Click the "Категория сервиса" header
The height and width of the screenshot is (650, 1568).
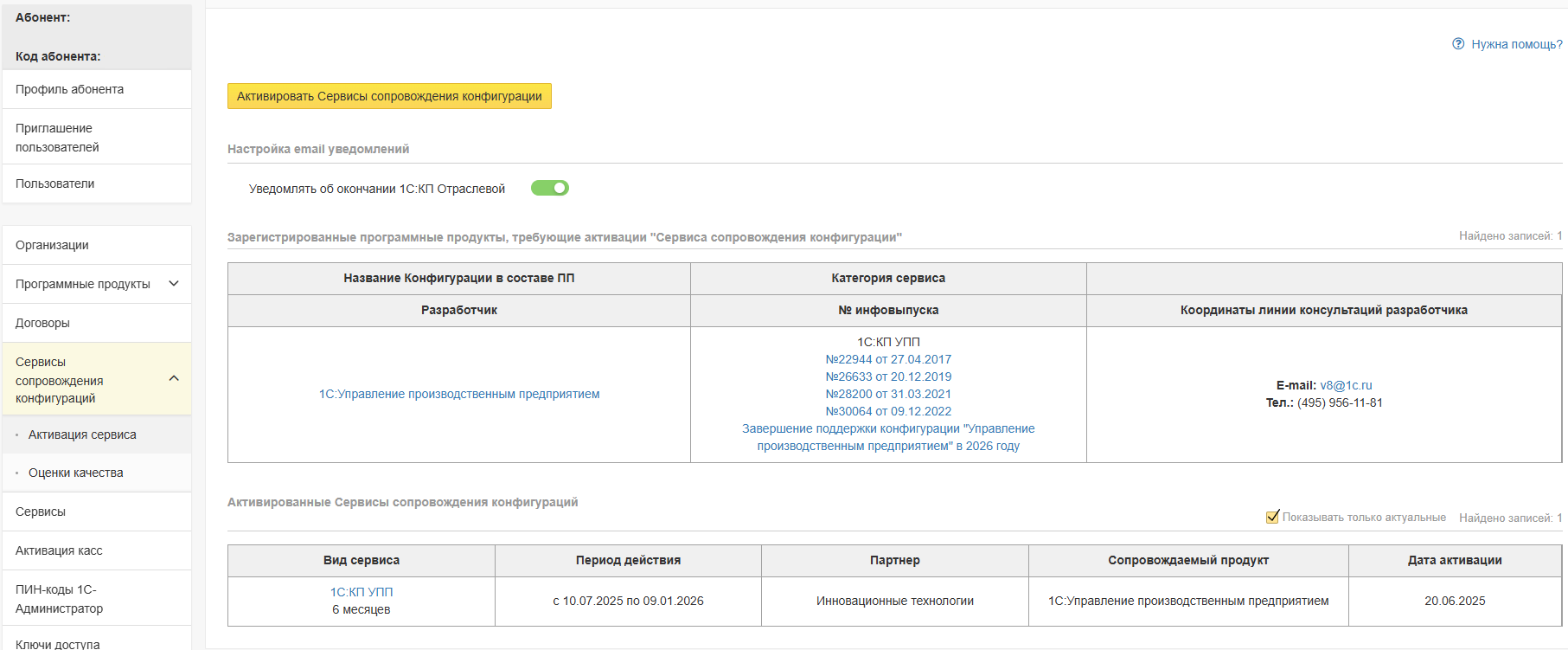click(x=888, y=278)
